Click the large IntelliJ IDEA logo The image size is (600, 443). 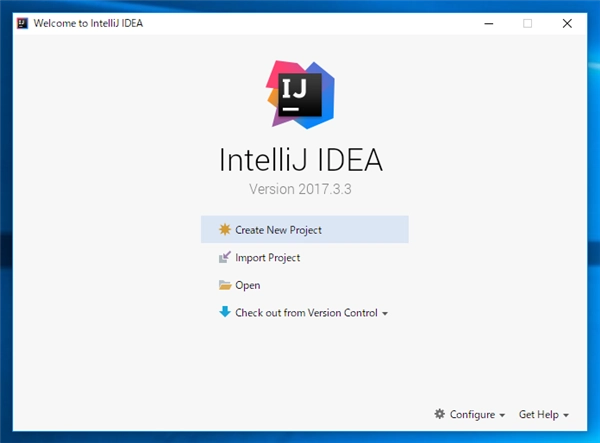click(300, 94)
